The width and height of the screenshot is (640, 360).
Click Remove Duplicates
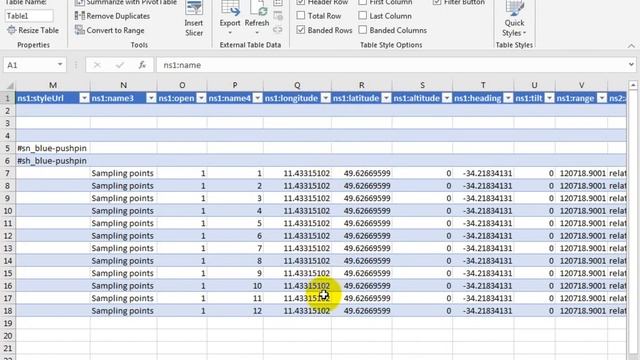click(112, 16)
